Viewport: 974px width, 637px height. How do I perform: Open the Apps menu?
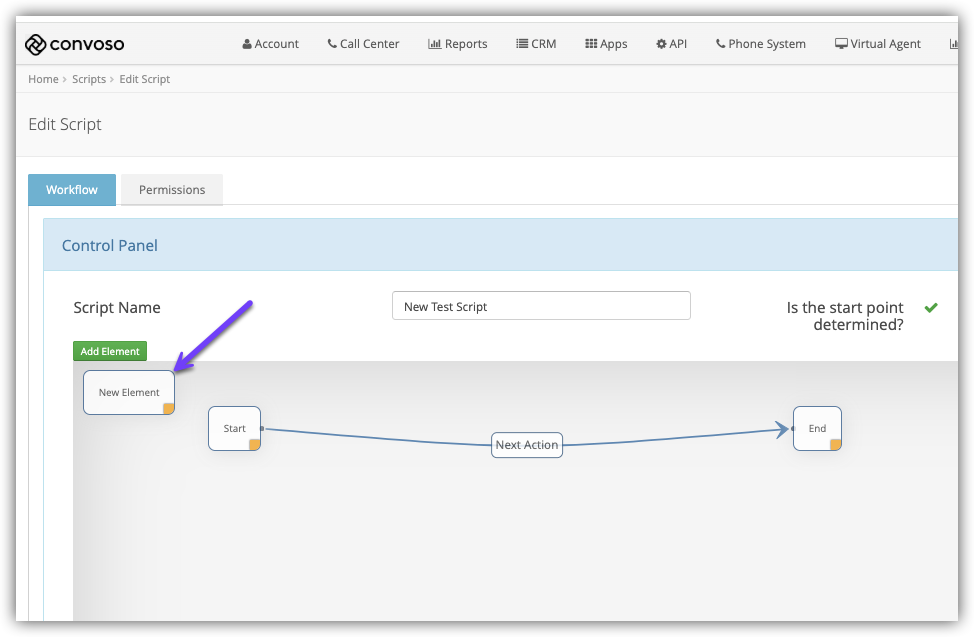click(x=606, y=44)
